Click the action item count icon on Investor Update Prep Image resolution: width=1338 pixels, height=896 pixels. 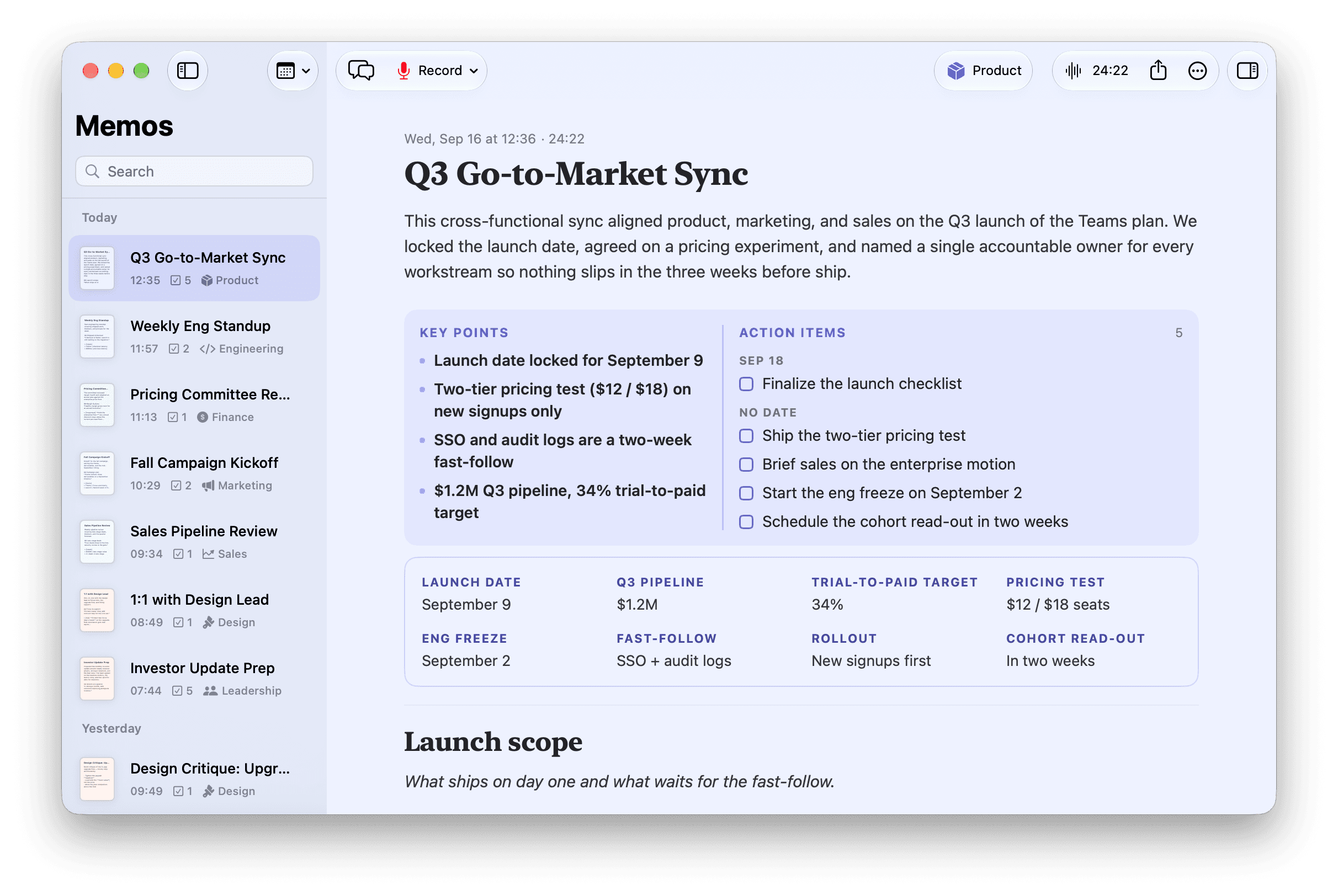click(x=177, y=691)
